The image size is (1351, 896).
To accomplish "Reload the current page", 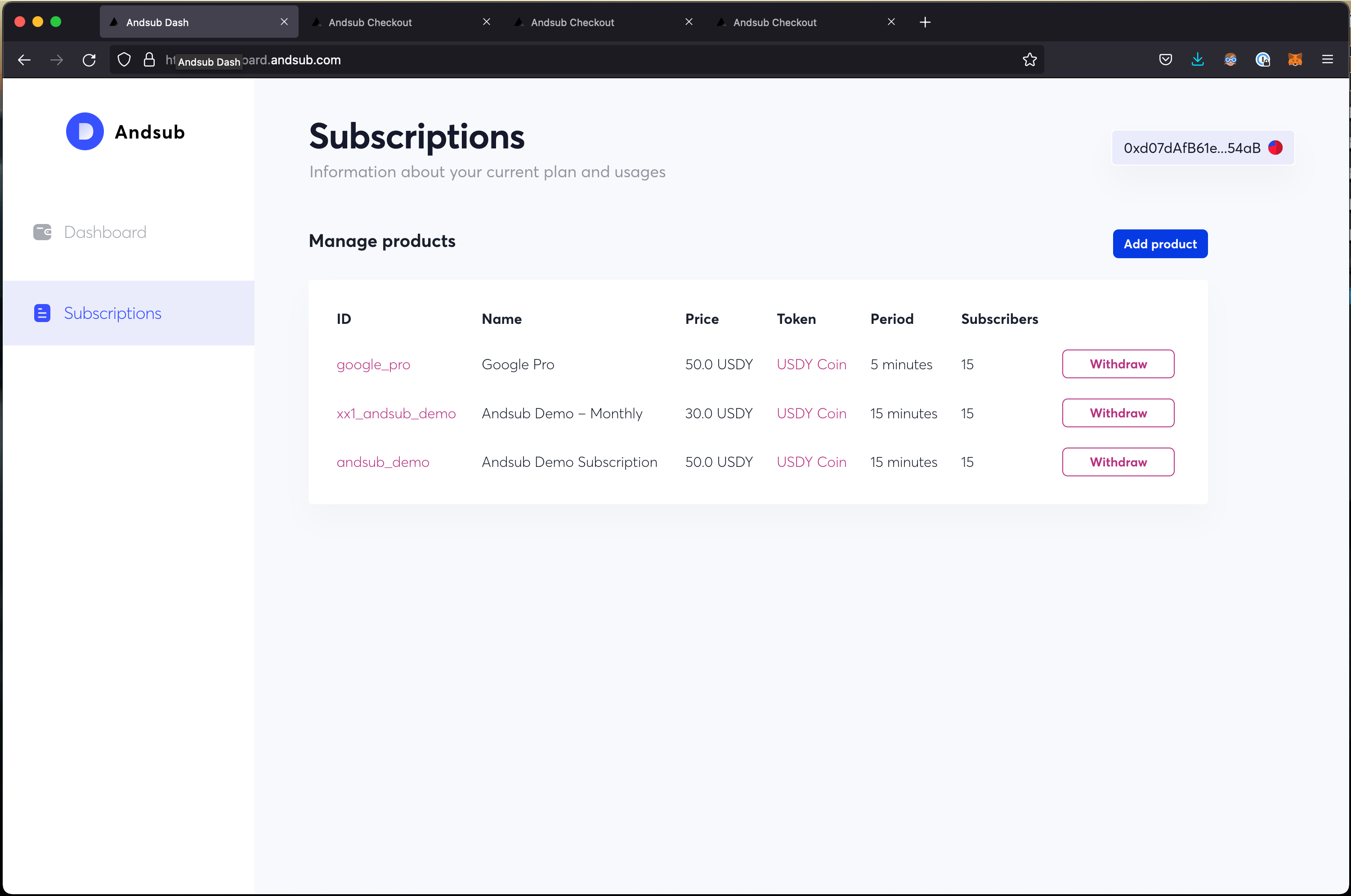I will tap(89, 60).
